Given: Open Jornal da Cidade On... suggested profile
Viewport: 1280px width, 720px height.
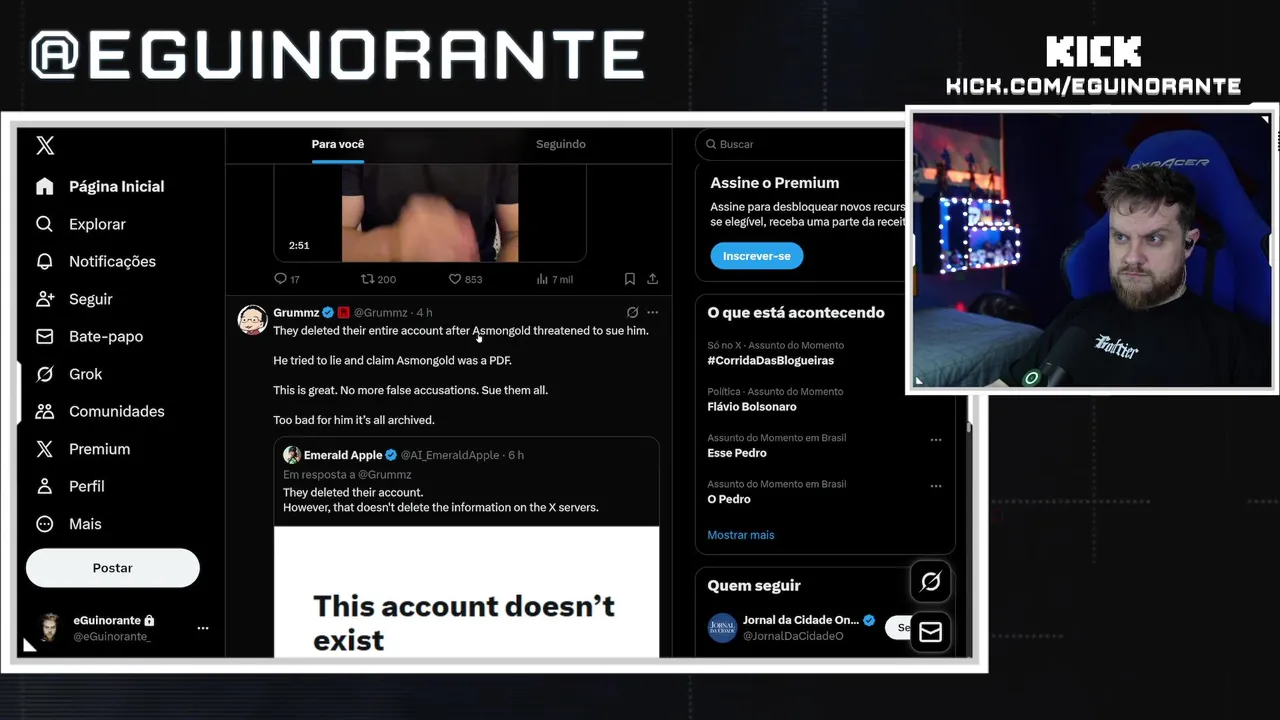Looking at the screenshot, I should 801,620.
